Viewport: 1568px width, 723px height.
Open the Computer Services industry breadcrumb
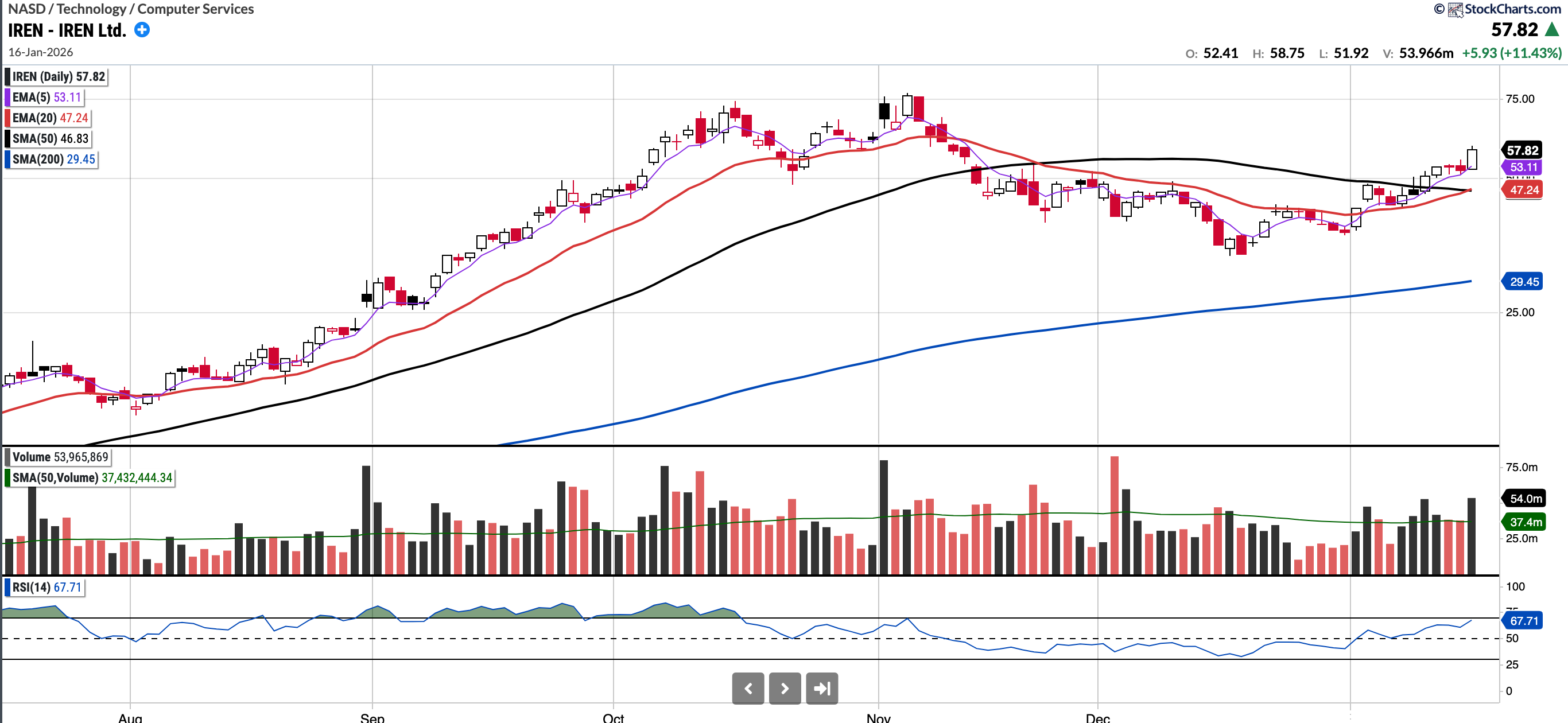[x=195, y=9]
